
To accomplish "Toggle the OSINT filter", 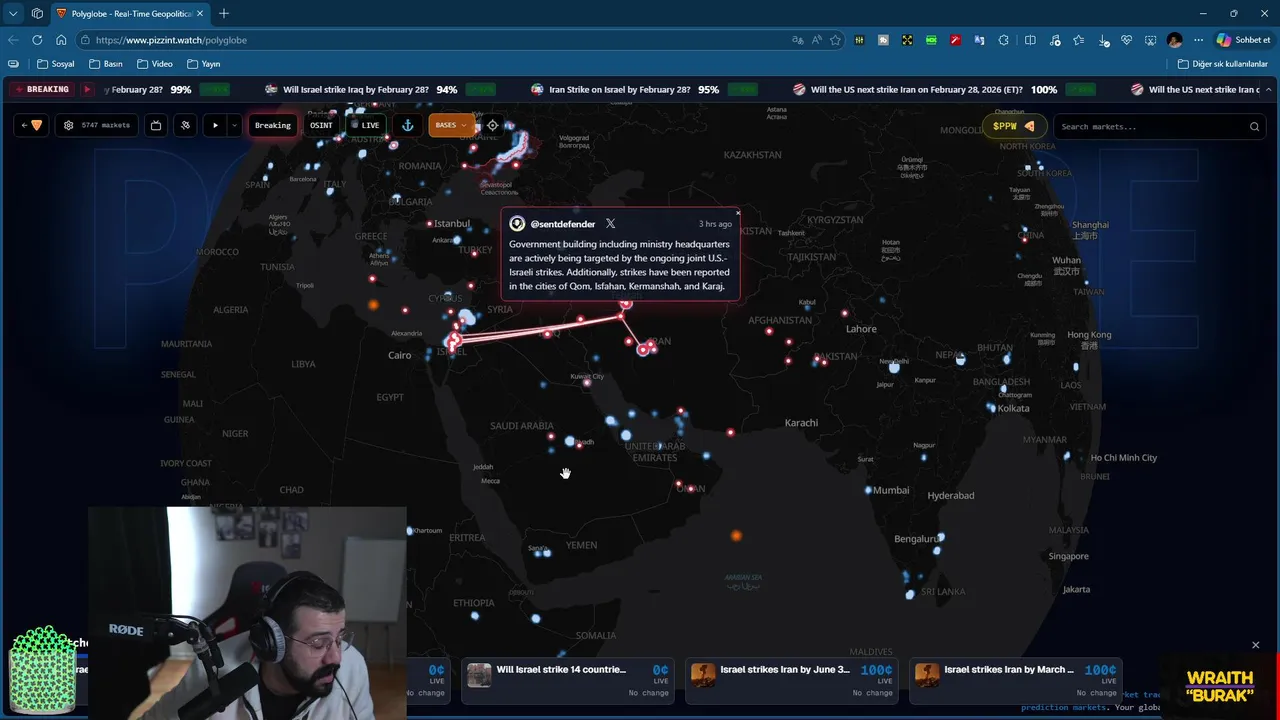I will click(x=321, y=126).
